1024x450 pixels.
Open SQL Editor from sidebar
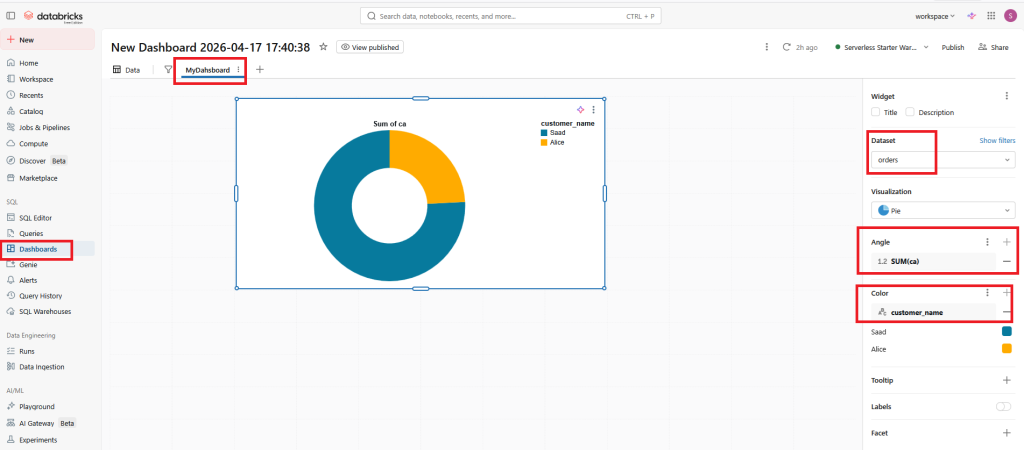pos(35,217)
